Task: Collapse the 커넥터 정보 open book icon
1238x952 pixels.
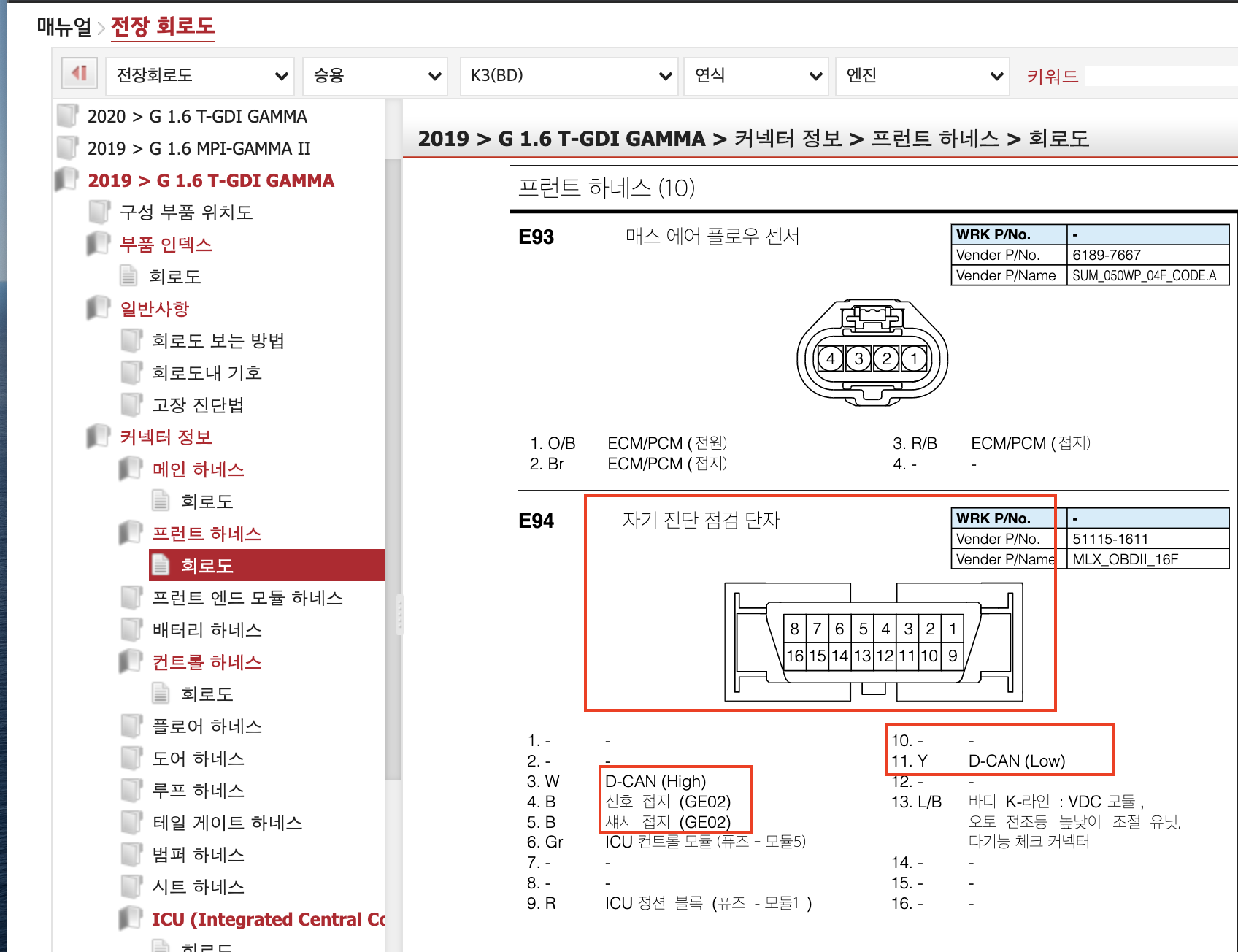Action: coord(99,437)
